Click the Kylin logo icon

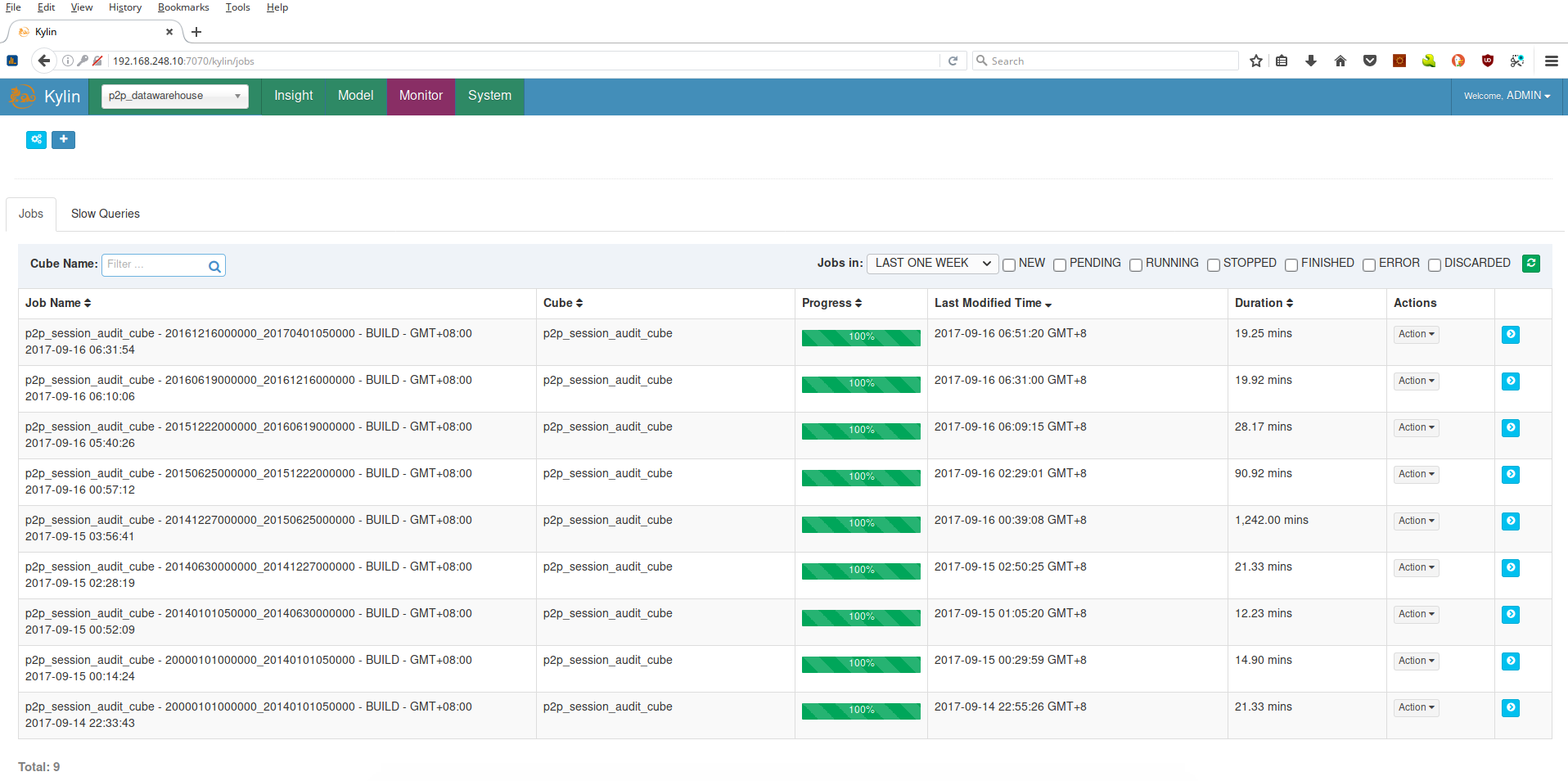pyautogui.click(x=22, y=97)
